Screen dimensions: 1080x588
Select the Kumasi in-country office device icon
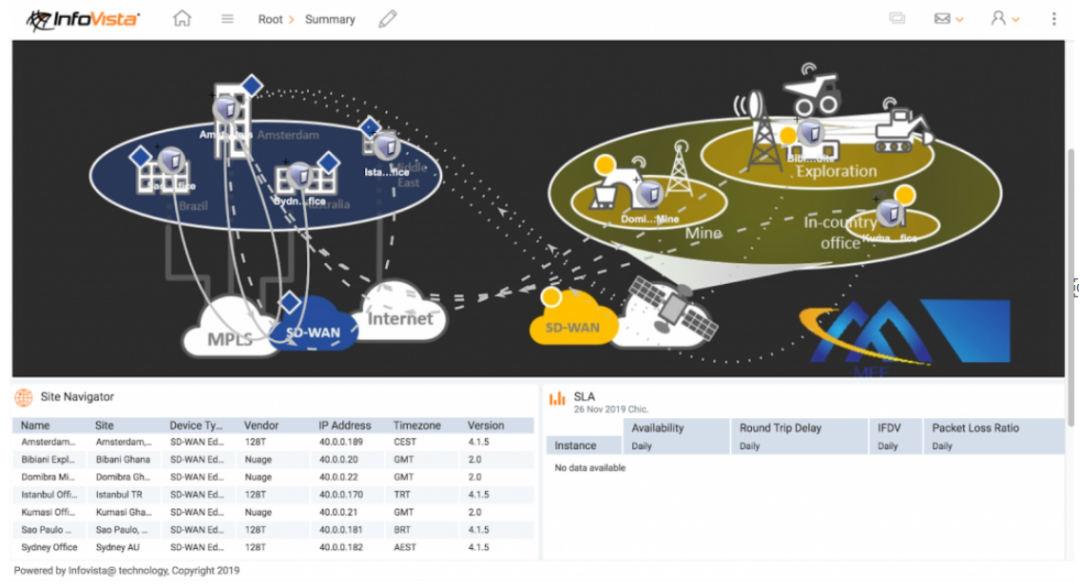tap(890, 213)
